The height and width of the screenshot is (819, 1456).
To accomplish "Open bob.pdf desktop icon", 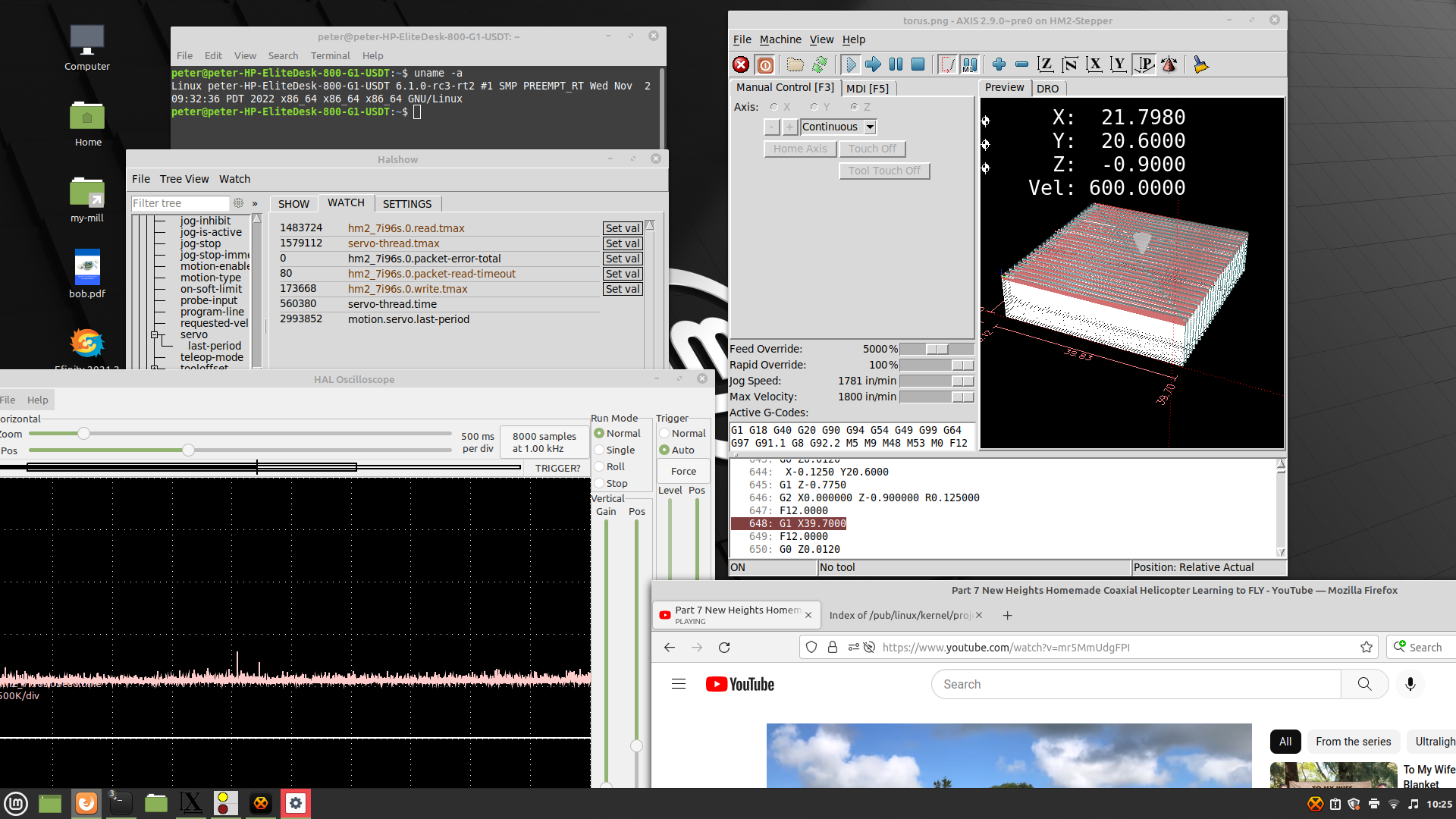I will pyautogui.click(x=87, y=275).
